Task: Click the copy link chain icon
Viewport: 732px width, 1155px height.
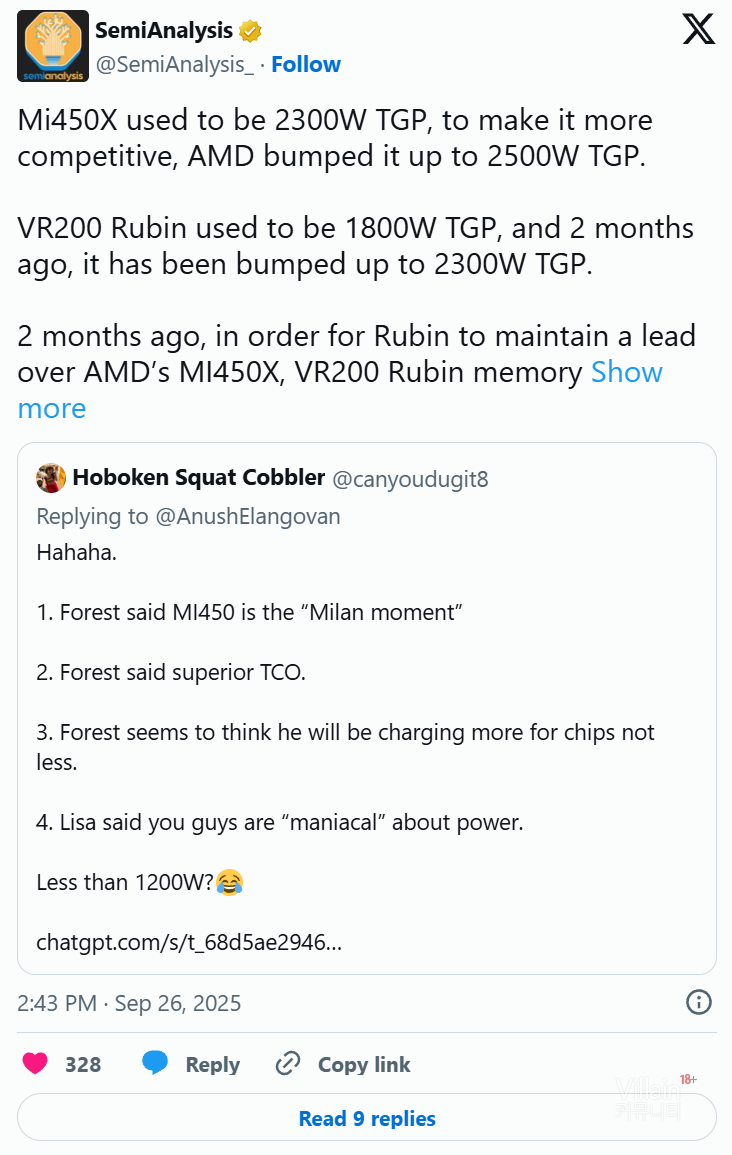Action: [x=288, y=1064]
